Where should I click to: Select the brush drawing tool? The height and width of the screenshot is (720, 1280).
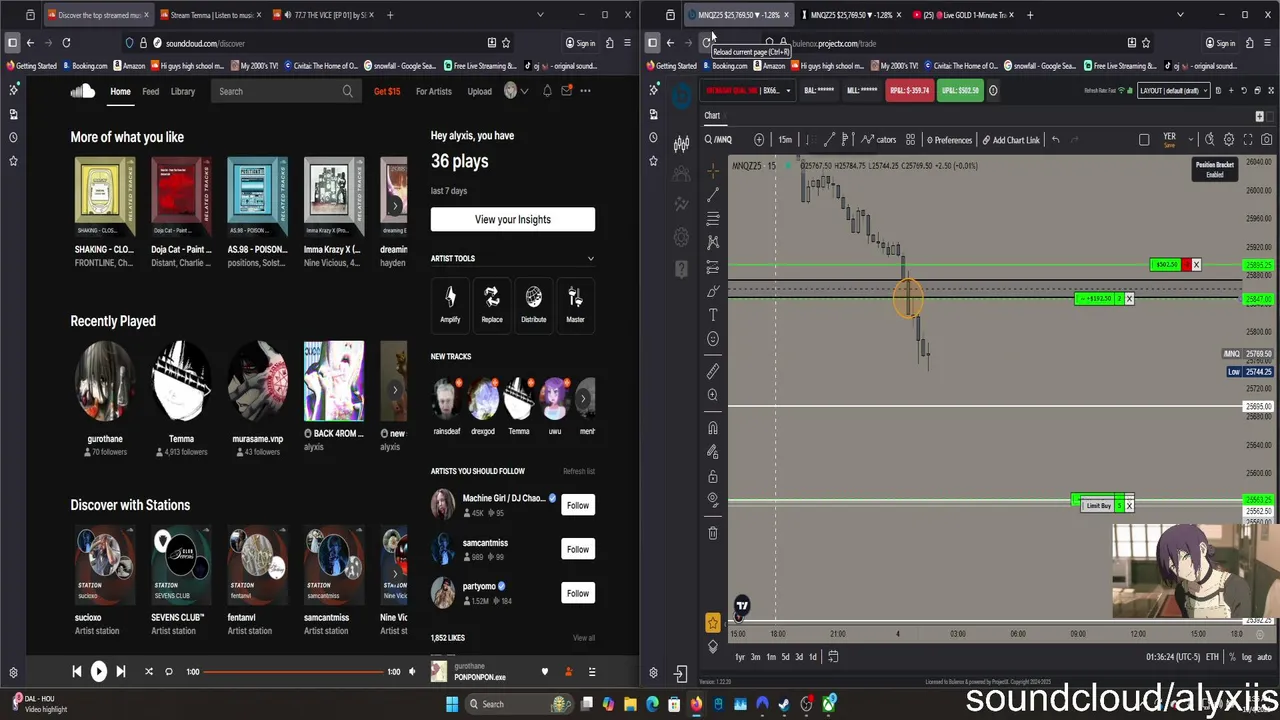point(713,291)
